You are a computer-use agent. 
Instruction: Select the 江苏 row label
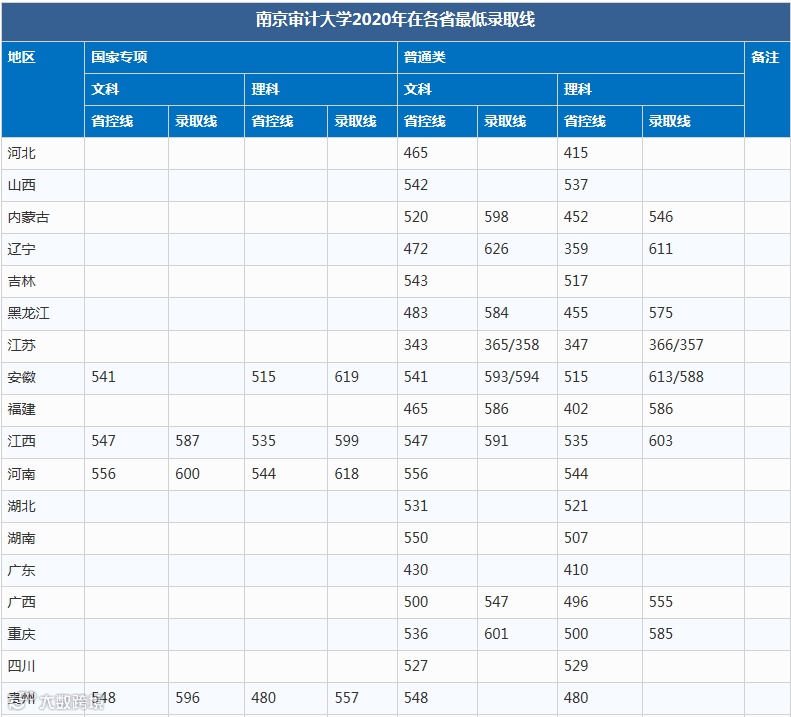[22, 345]
